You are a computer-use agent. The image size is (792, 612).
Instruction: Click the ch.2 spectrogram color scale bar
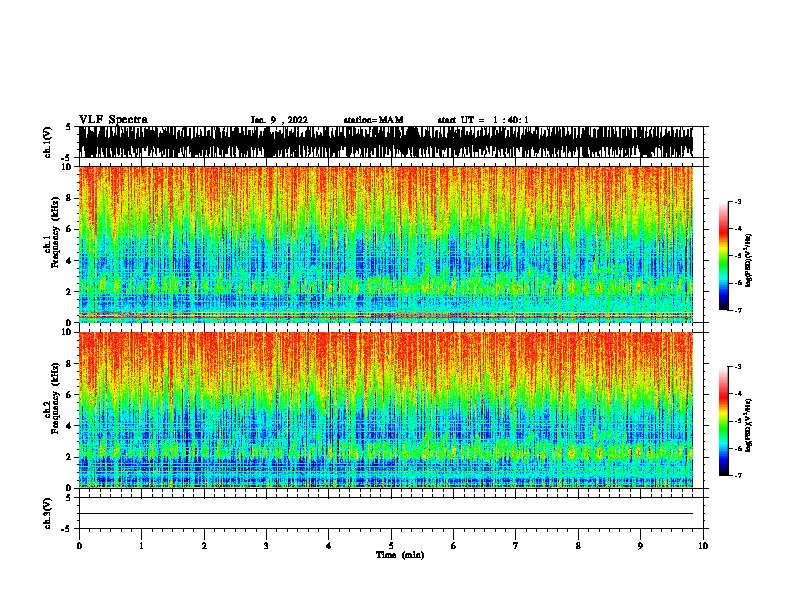[724, 421]
